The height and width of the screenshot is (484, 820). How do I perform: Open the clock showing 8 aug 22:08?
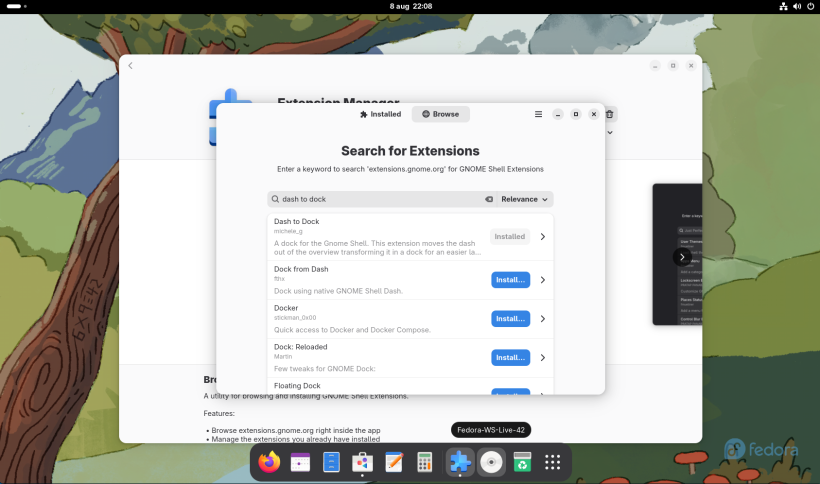click(411, 6)
